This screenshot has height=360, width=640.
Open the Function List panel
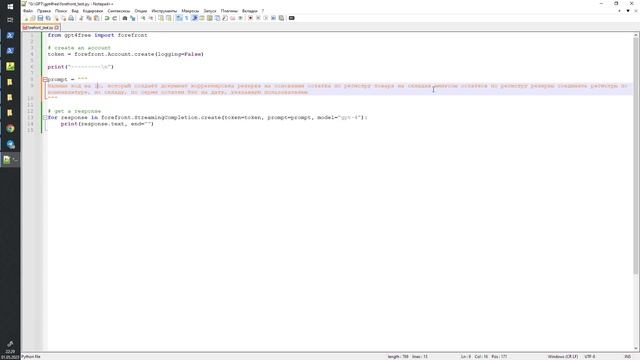(x=224, y=18)
